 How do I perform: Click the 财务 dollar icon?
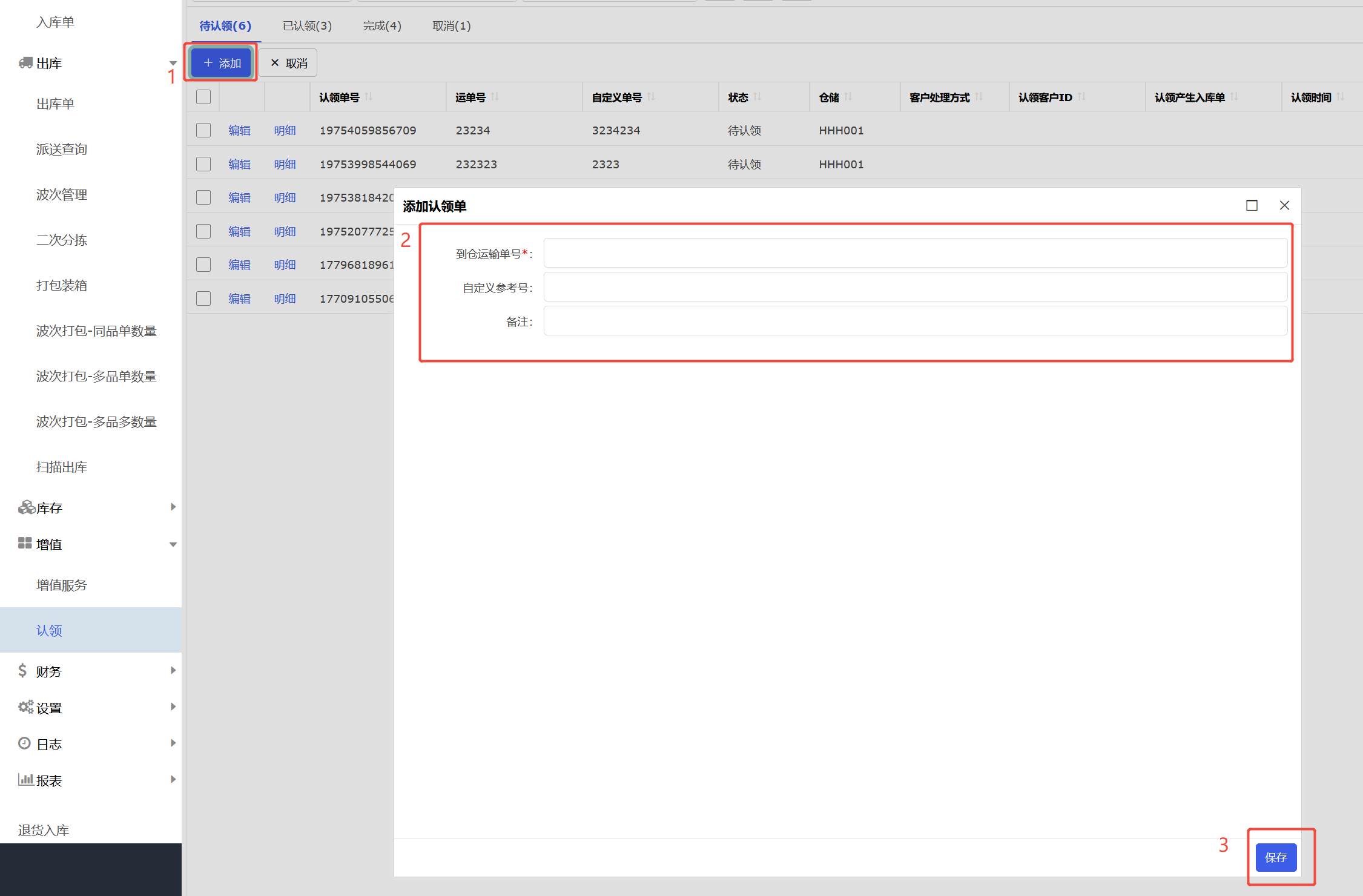22,670
